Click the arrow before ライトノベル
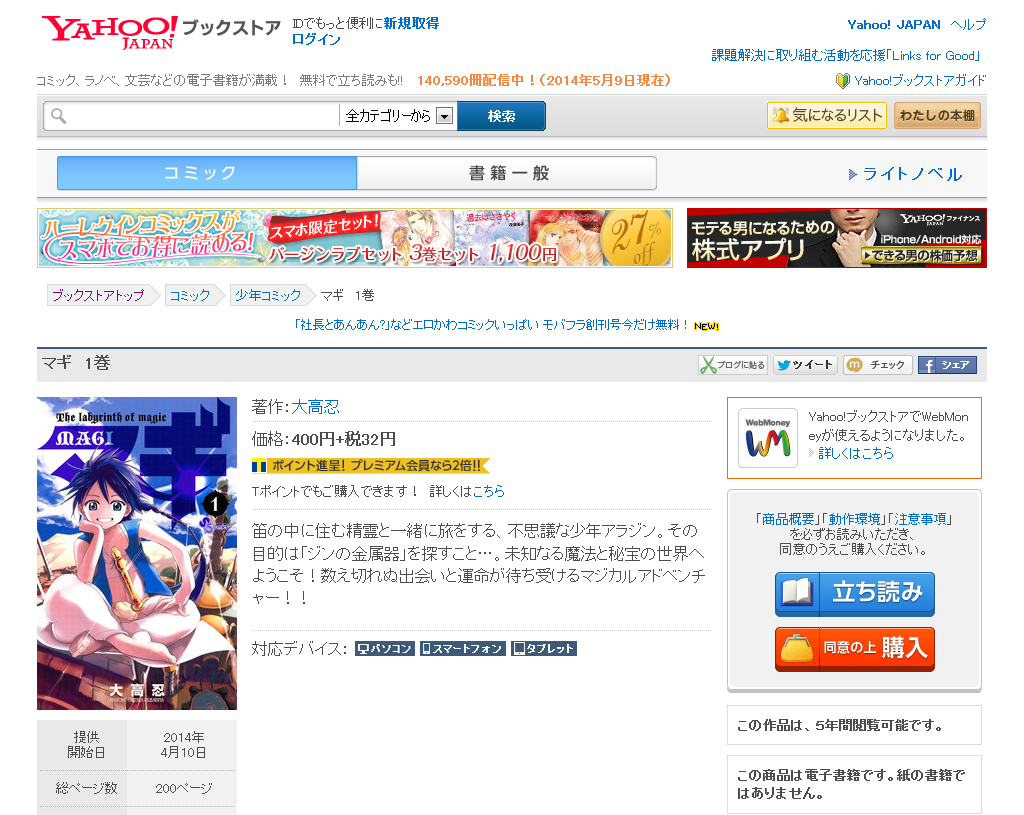 852,174
